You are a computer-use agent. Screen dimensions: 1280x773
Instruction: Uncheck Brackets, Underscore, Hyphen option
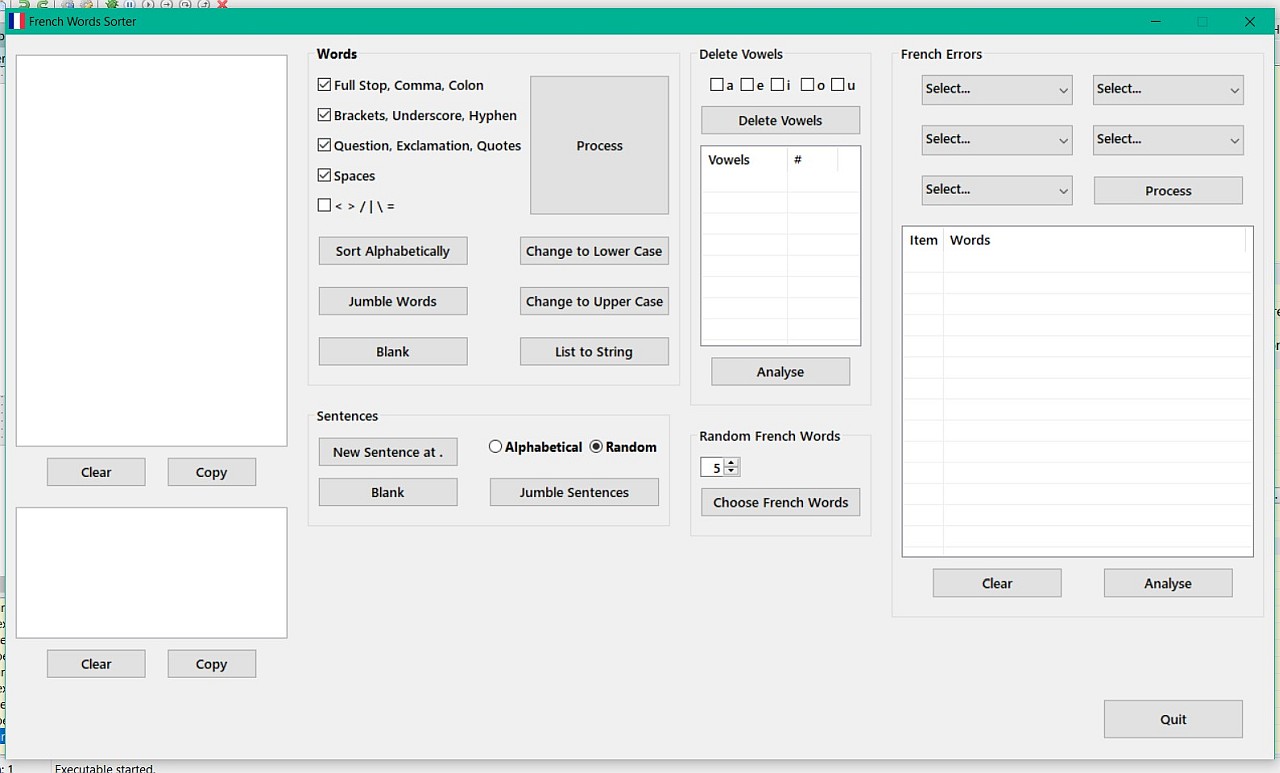pos(324,115)
